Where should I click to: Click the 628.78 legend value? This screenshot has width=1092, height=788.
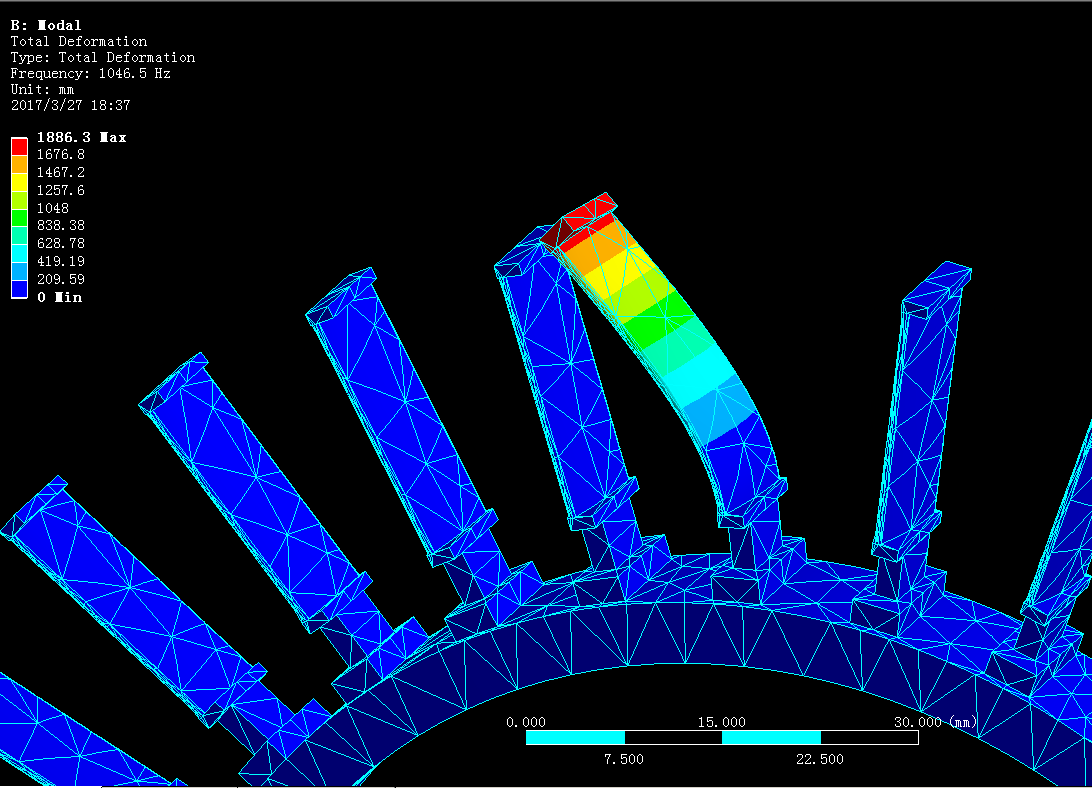click(x=61, y=243)
